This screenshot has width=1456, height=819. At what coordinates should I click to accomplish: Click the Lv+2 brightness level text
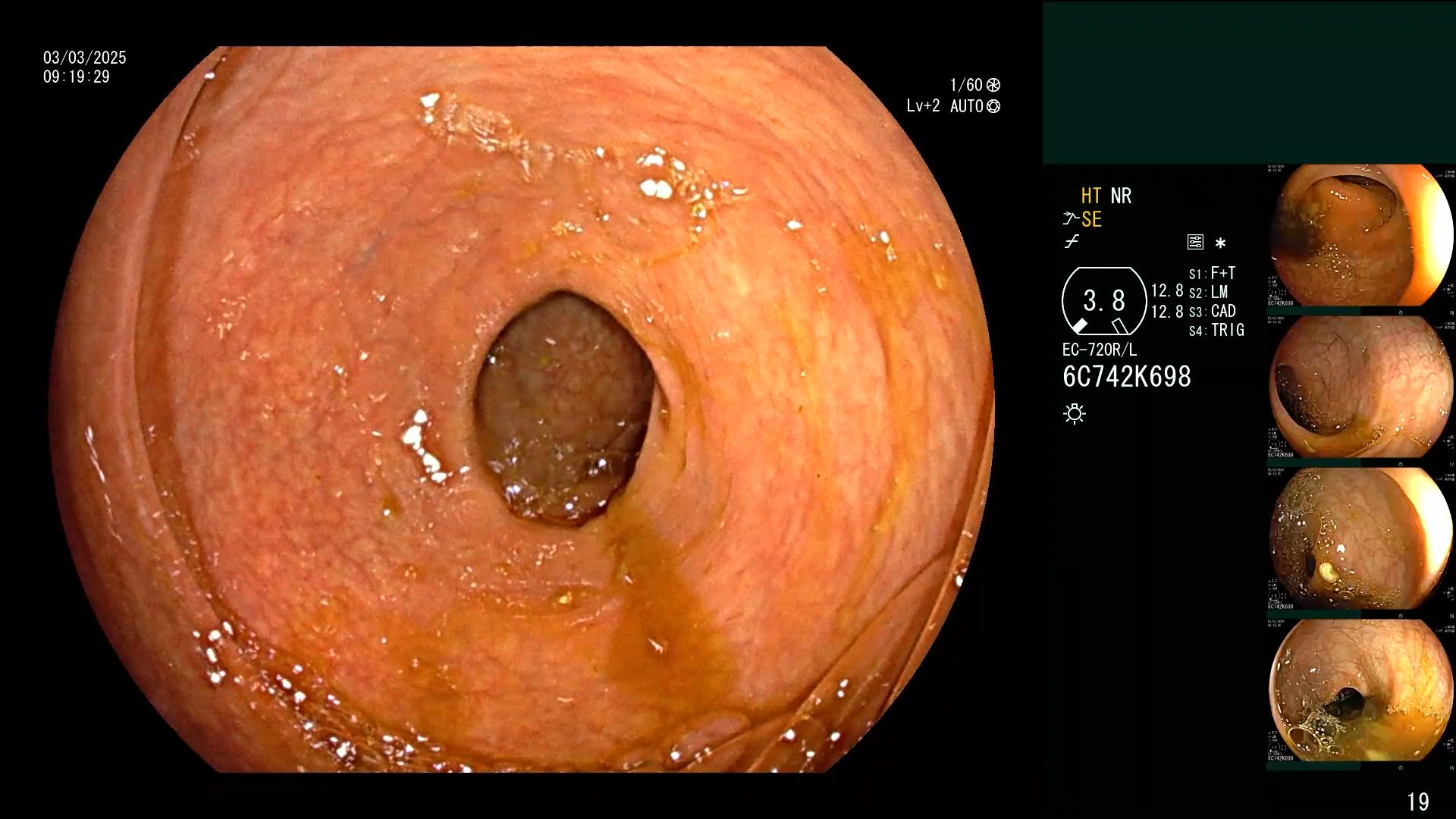(923, 106)
